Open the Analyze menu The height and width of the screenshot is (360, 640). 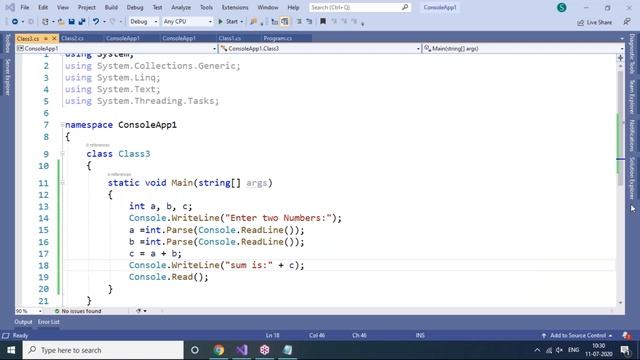tap(181, 7)
